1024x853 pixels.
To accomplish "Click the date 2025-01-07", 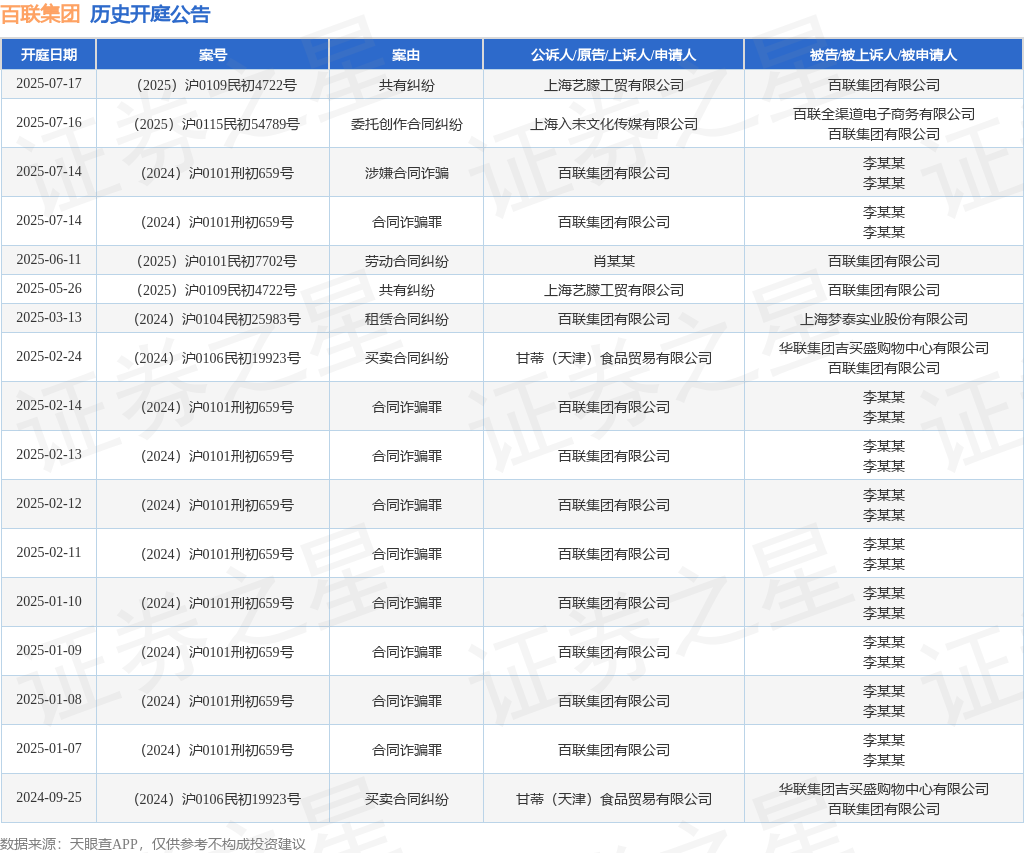I will tap(49, 748).
